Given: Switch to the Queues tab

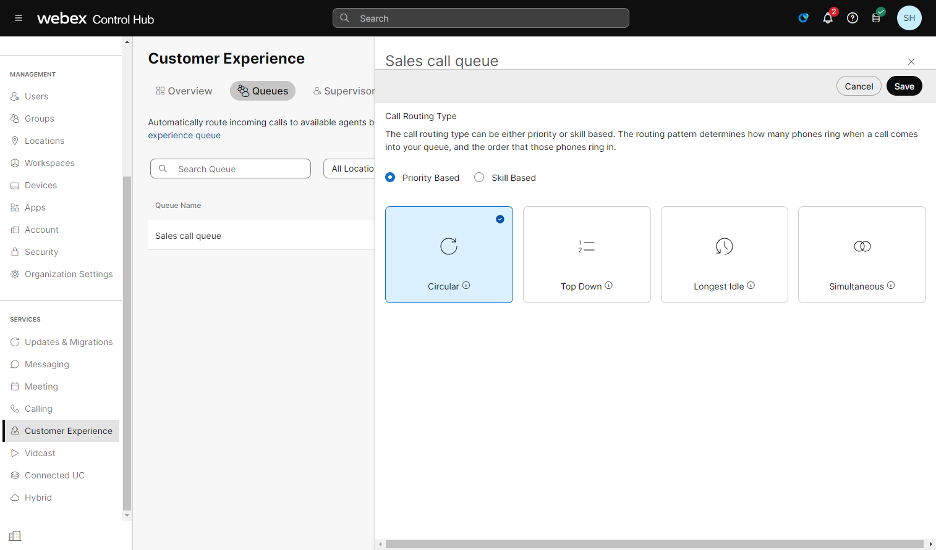Looking at the screenshot, I should click(x=263, y=91).
